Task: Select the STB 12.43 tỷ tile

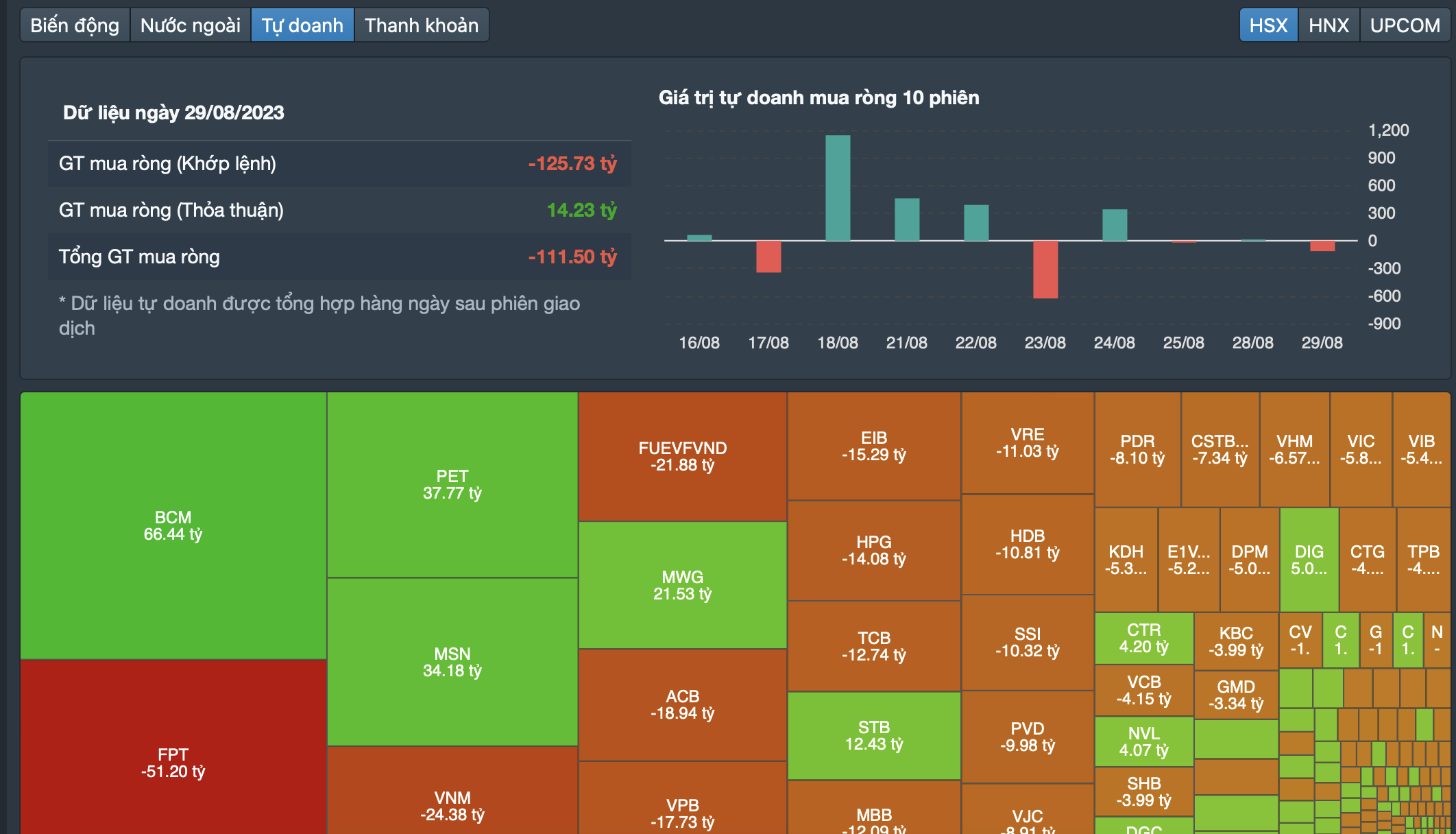Action: (874, 735)
